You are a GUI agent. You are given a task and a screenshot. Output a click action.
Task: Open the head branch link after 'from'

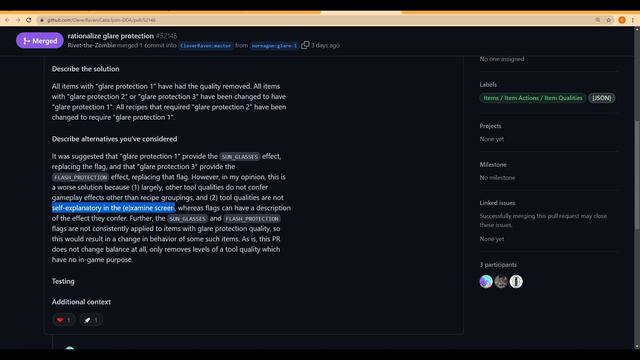point(274,46)
